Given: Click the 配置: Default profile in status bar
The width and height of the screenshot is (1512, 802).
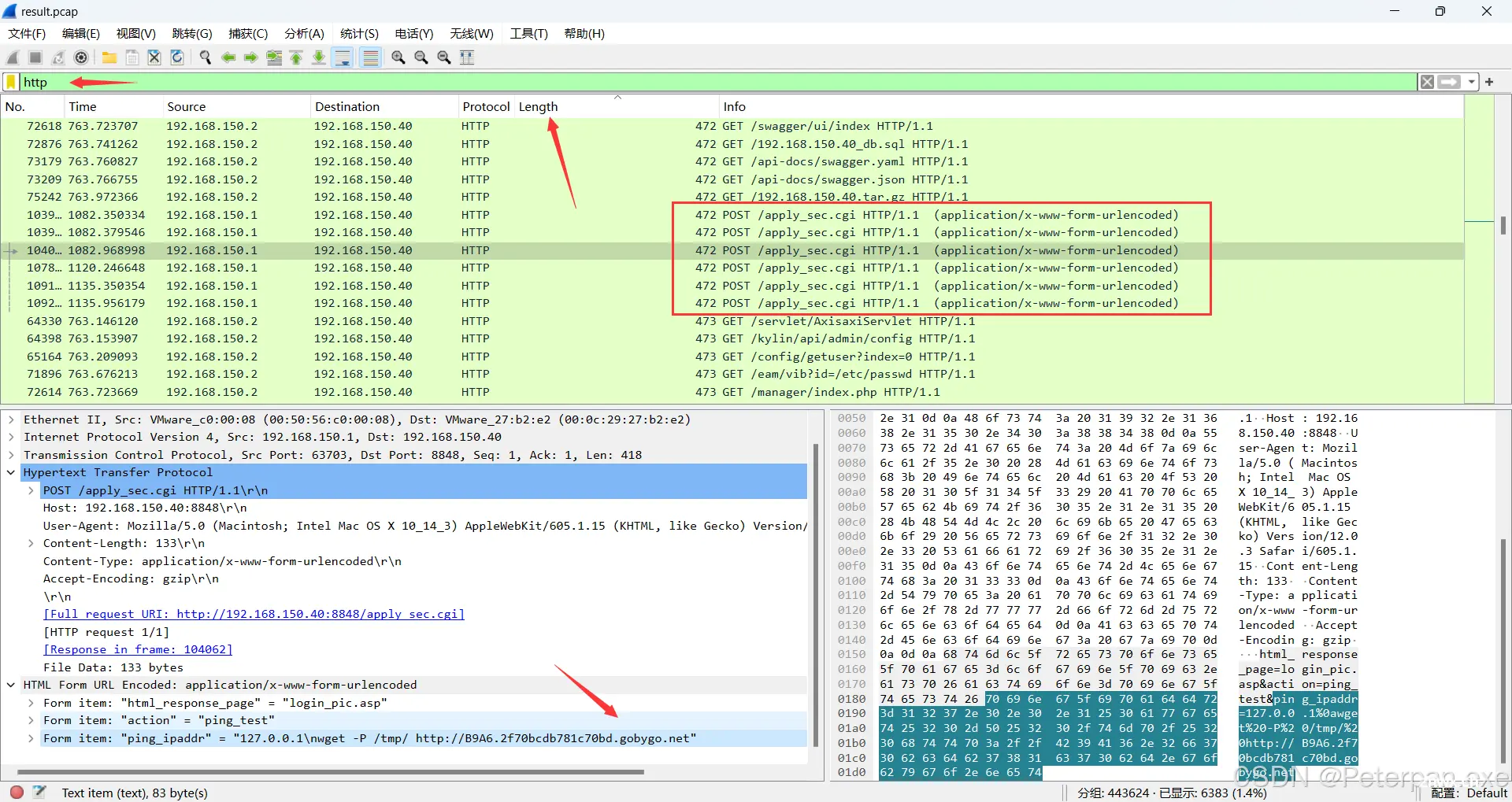Looking at the screenshot, I should point(1469,793).
